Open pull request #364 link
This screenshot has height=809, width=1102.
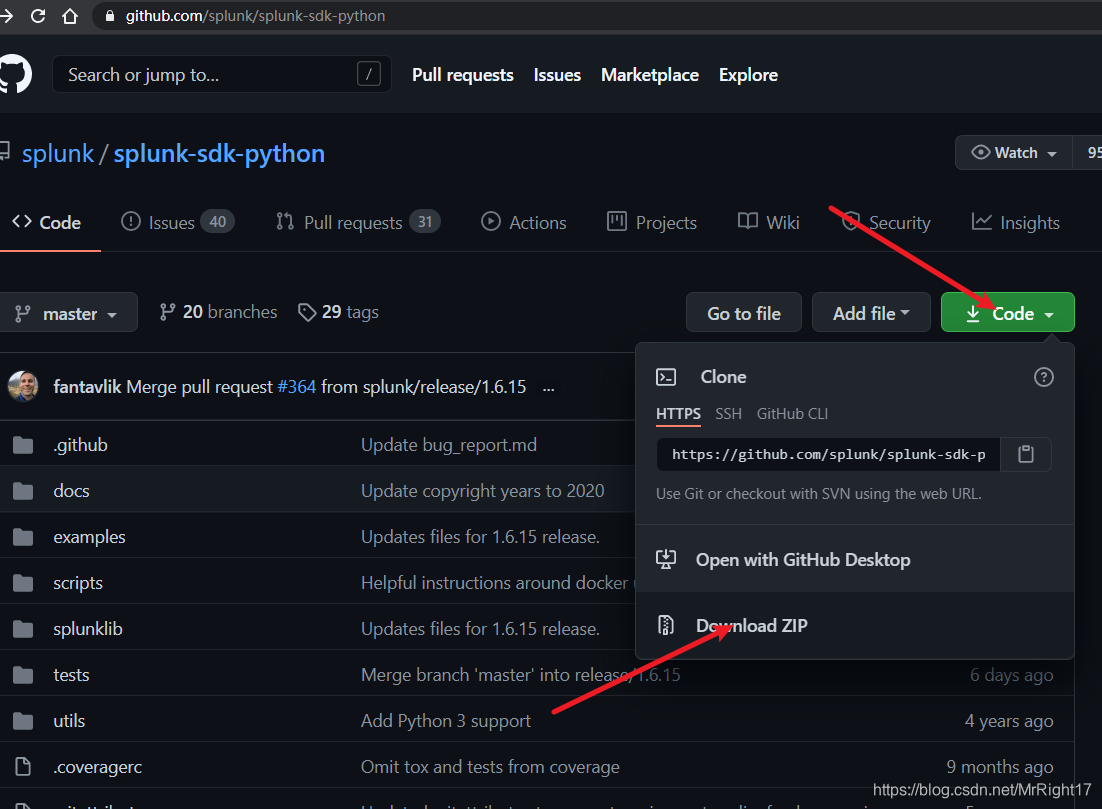coord(297,387)
